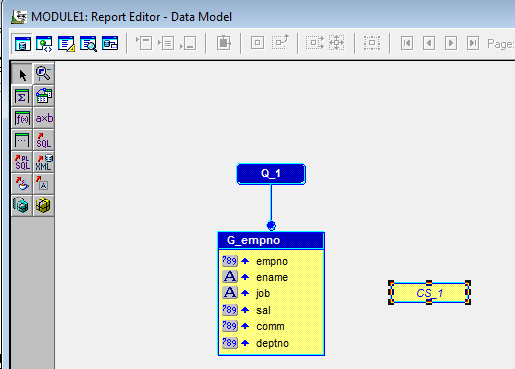
Task: Open the Web Source view
Action: (44, 44)
